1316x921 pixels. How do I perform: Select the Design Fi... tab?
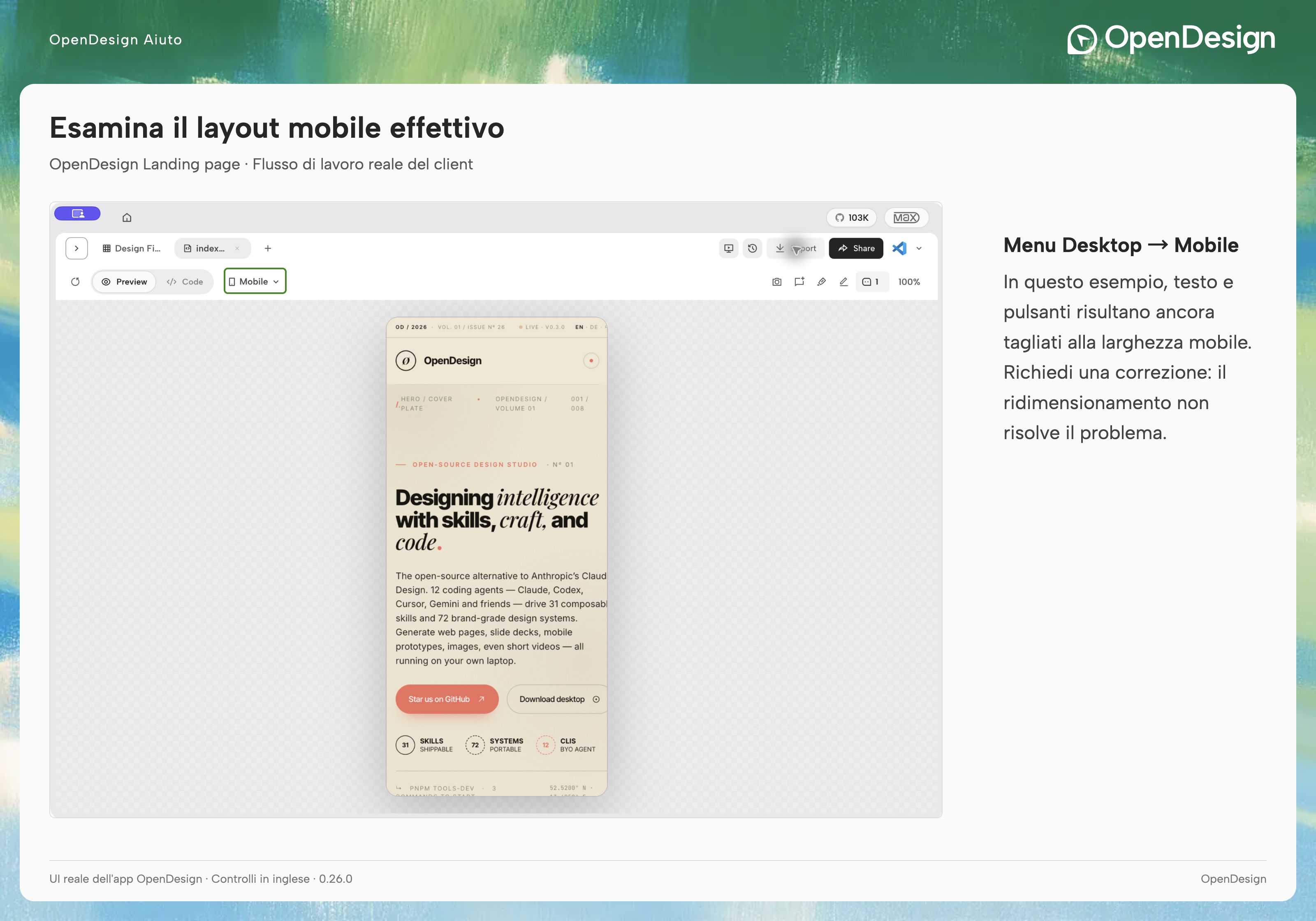click(x=131, y=248)
